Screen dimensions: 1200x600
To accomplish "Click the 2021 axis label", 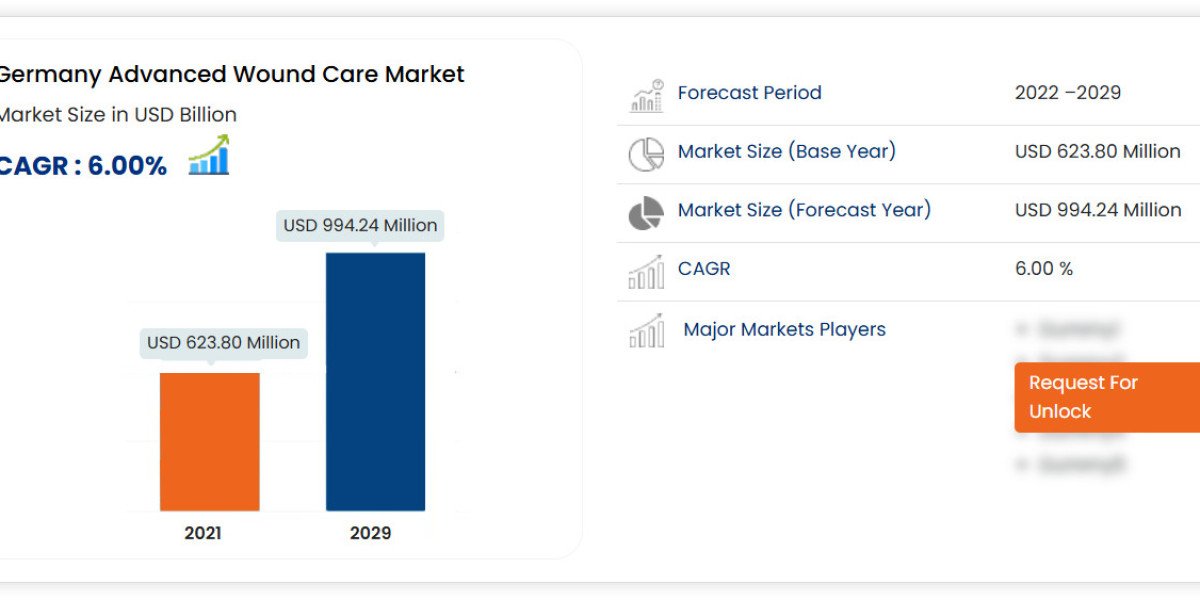I will [203, 533].
